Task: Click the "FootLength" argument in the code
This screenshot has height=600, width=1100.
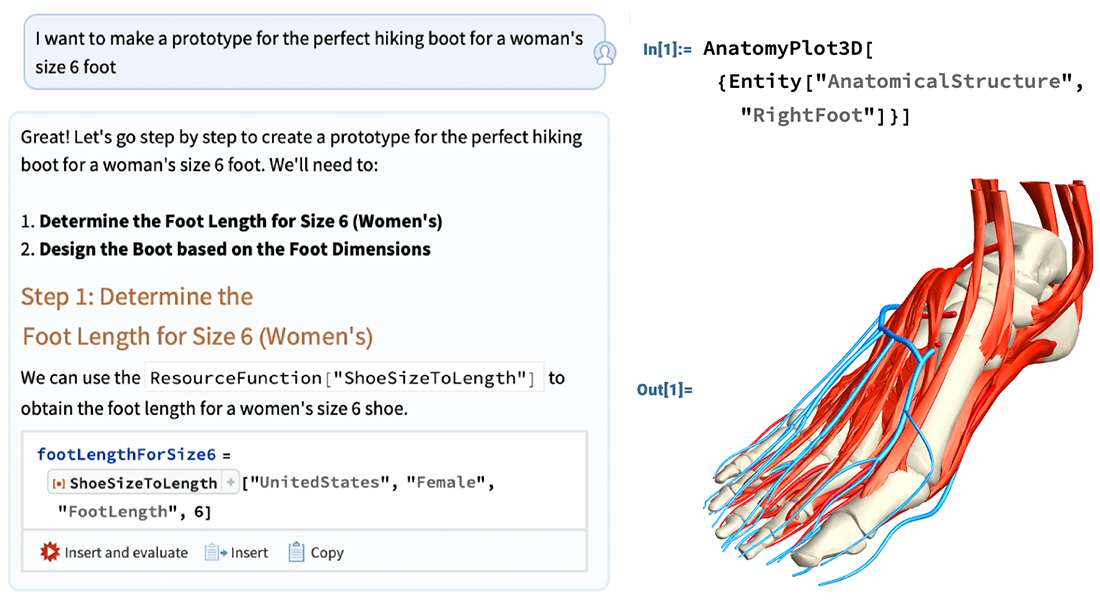Action: (117, 512)
